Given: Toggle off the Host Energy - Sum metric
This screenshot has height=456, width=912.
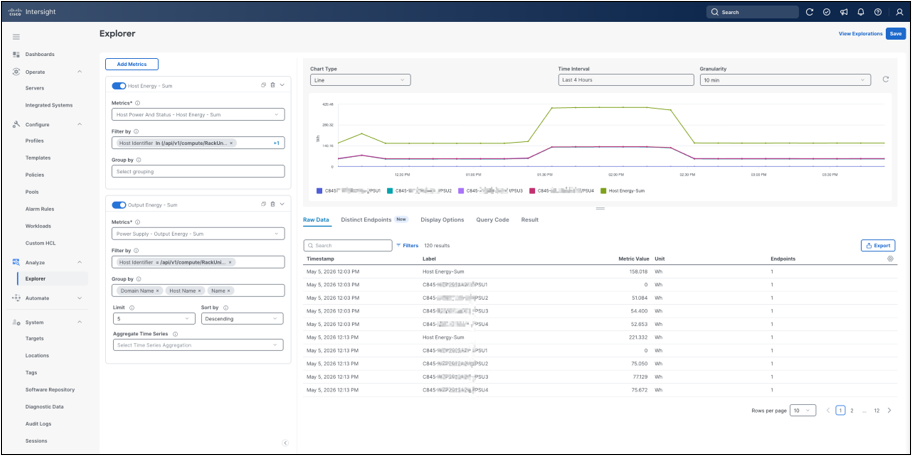Looking at the screenshot, I should pyautogui.click(x=119, y=86).
